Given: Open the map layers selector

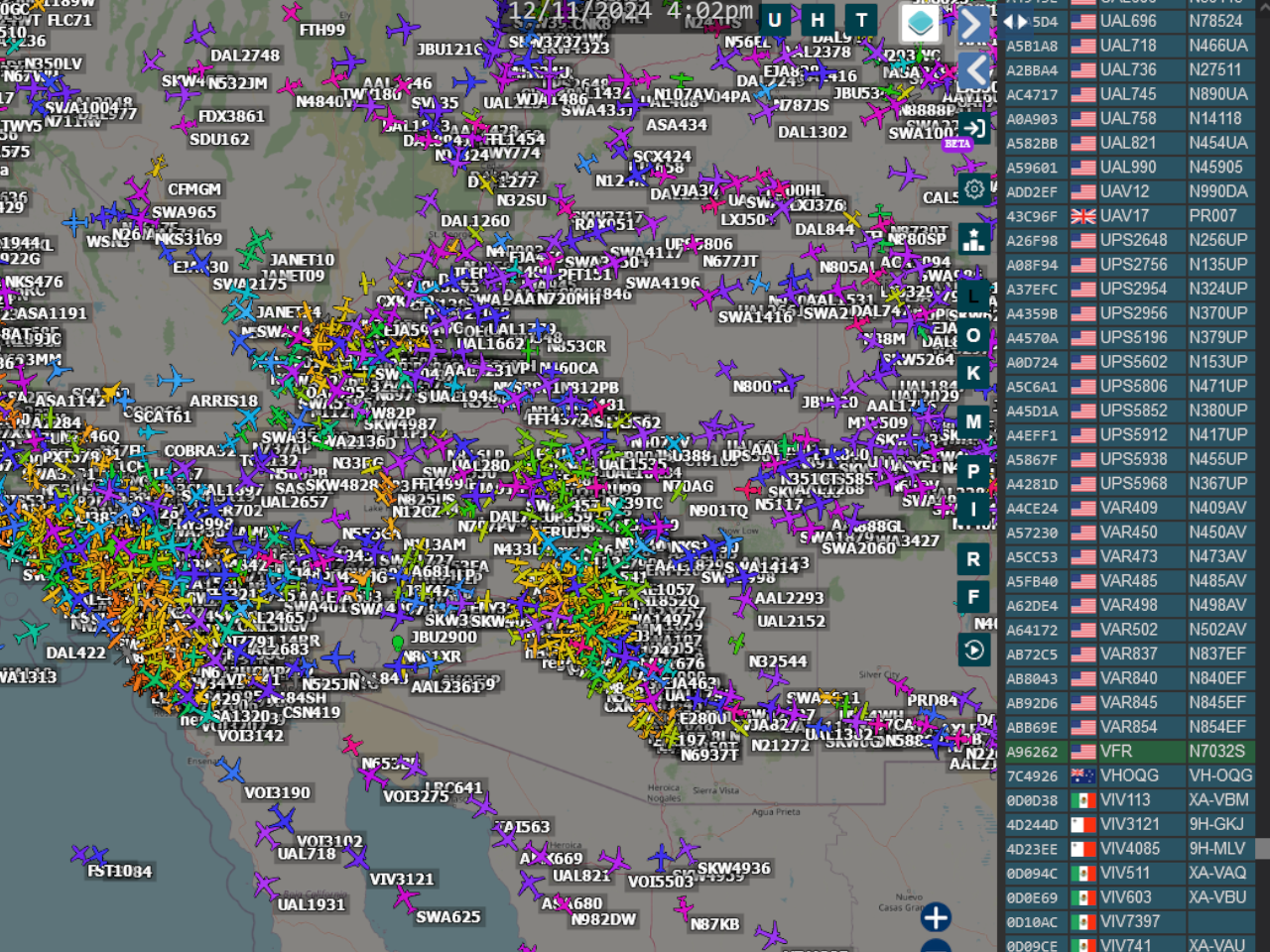Looking at the screenshot, I should point(921,23).
